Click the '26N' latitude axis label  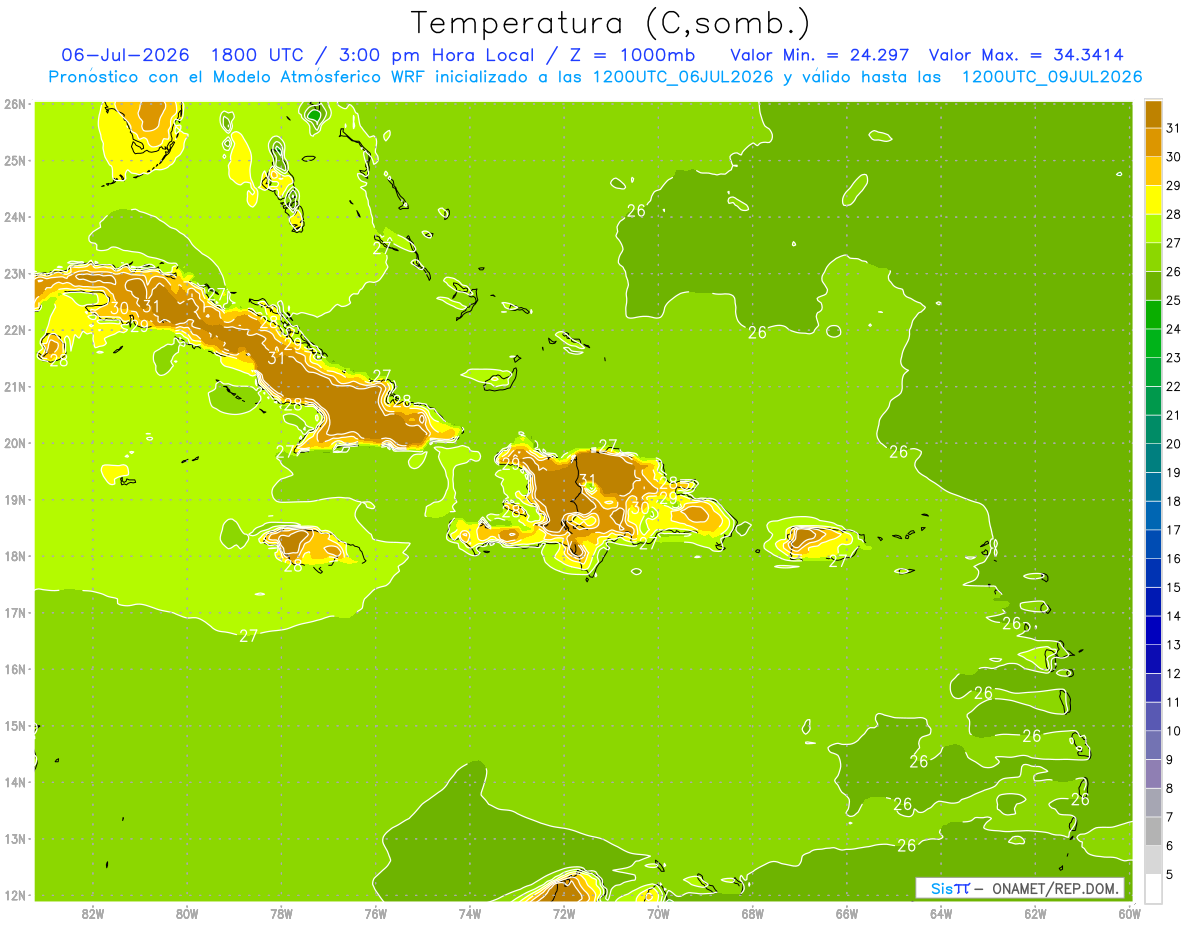pyautogui.click(x=15, y=104)
